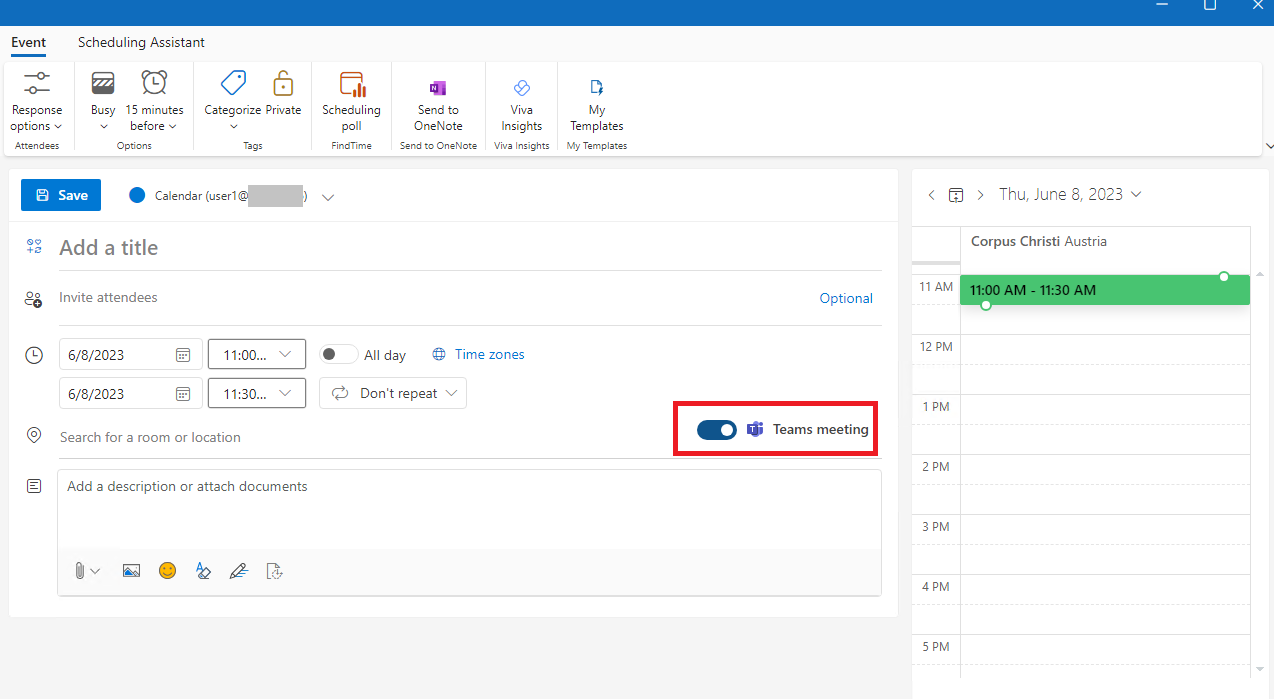Go to previous day in calendar
The height and width of the screenshot is (699, 1274).
931,195
